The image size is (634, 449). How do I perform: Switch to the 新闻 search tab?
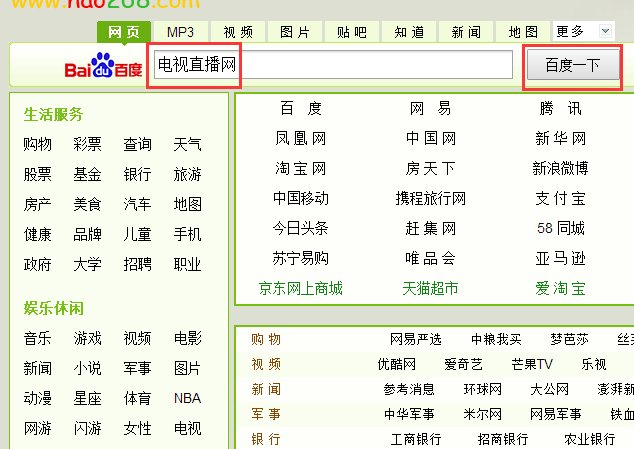466,32
